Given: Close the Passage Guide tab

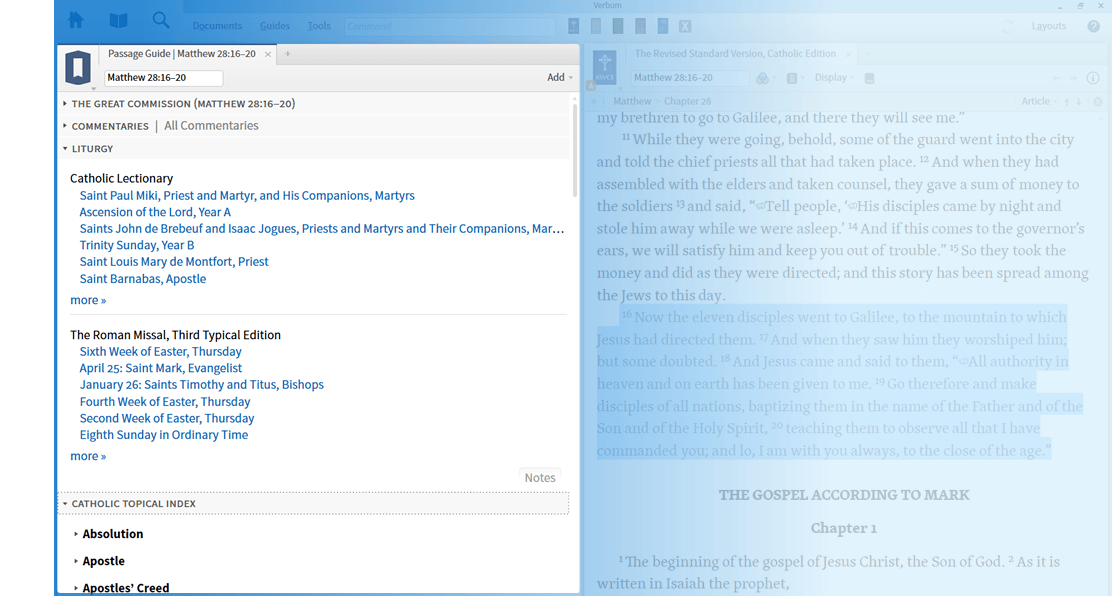Looking at the screenshot, I should pos(268,54).
